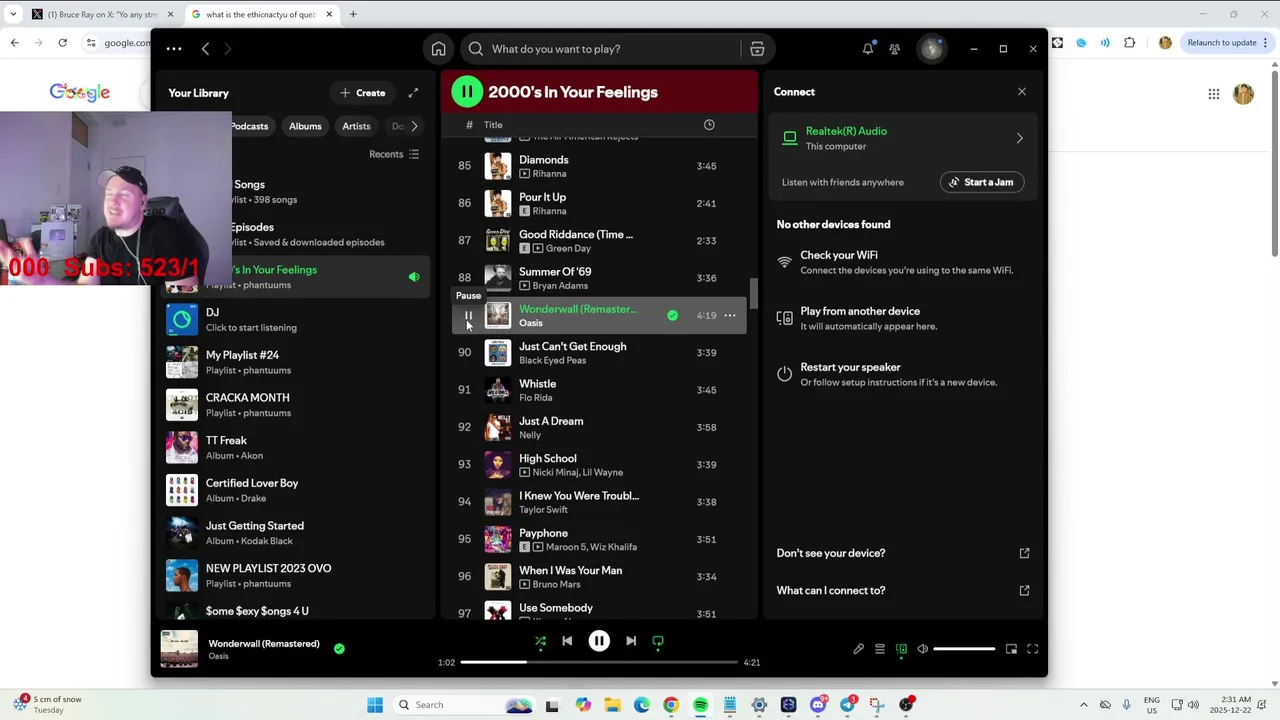Open TT Freak album by Akon
The width and height of the screenshot is (1280, 720).
[x=295, y=448]
